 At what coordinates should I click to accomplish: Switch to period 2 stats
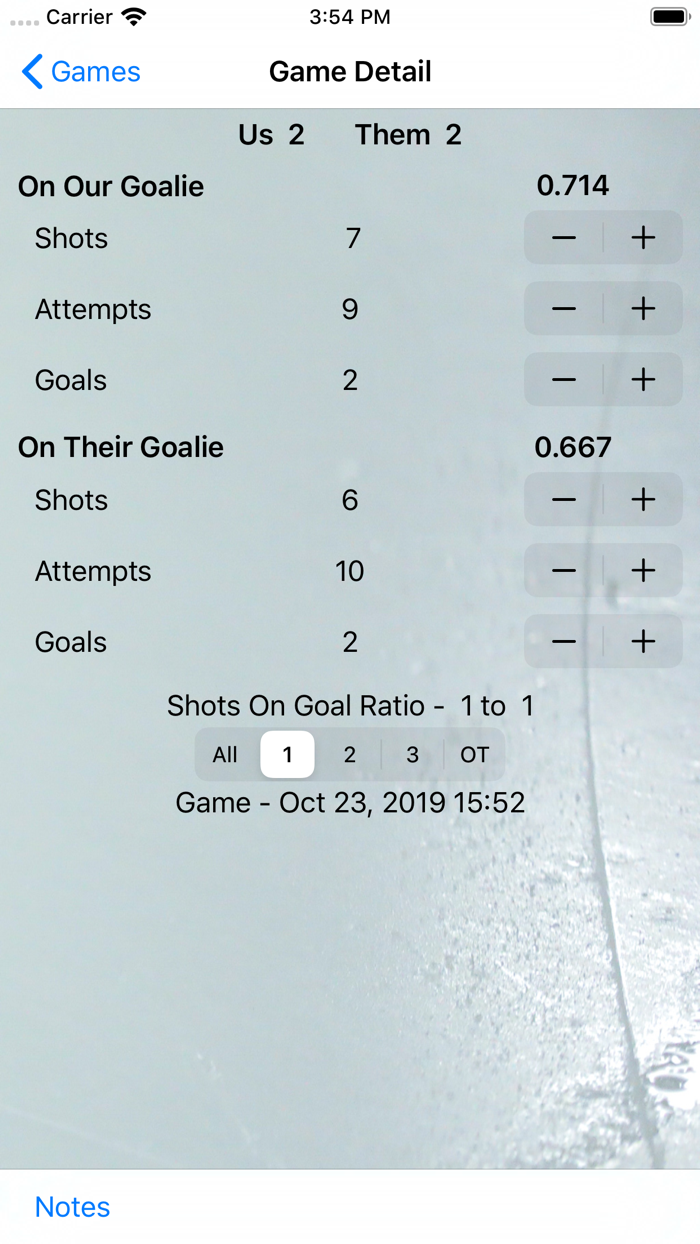pyautogui.click(x=349, y=755)
